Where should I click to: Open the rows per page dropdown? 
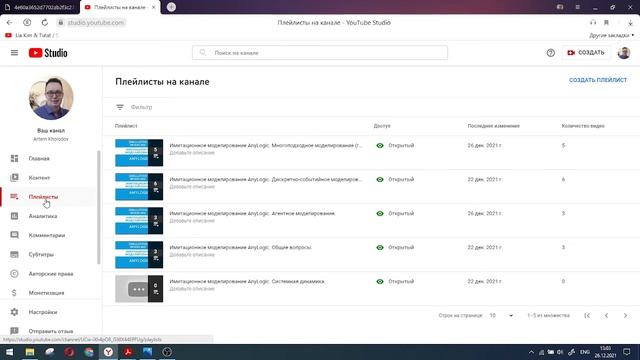501,316
